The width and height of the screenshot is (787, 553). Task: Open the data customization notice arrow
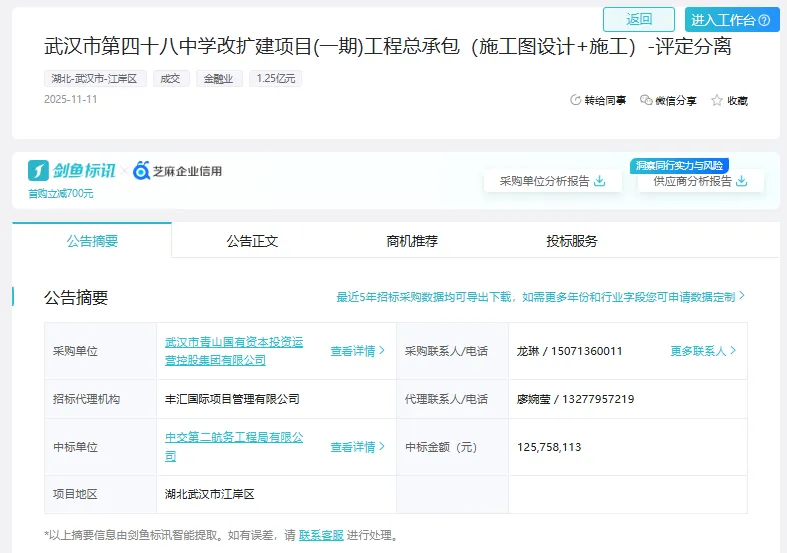point(741,297)
